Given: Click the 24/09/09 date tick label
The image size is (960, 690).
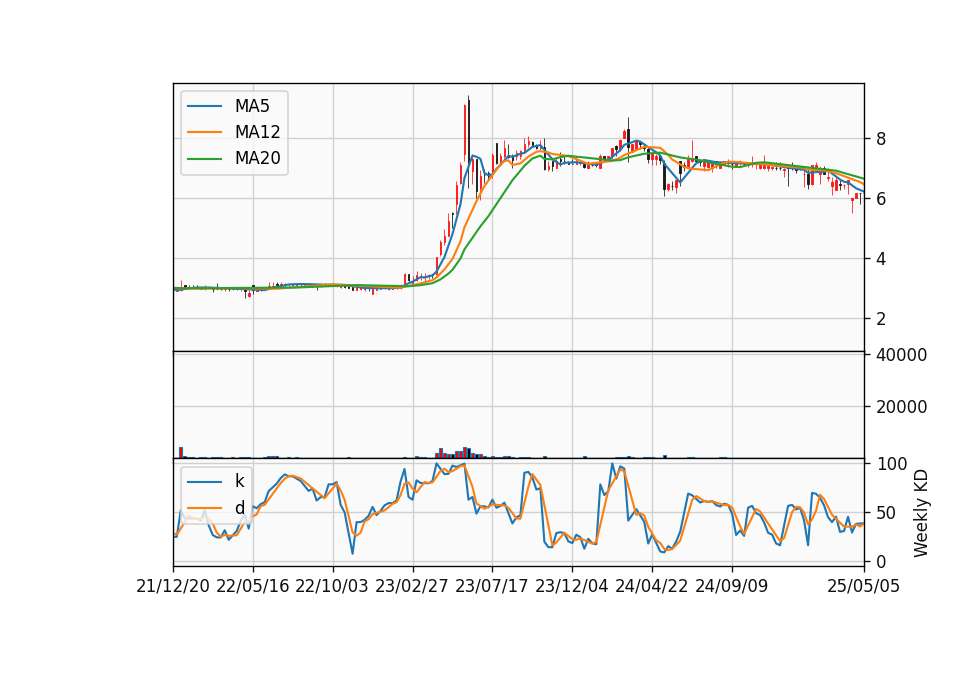Looking at the screenshot, I should point(732,586).
